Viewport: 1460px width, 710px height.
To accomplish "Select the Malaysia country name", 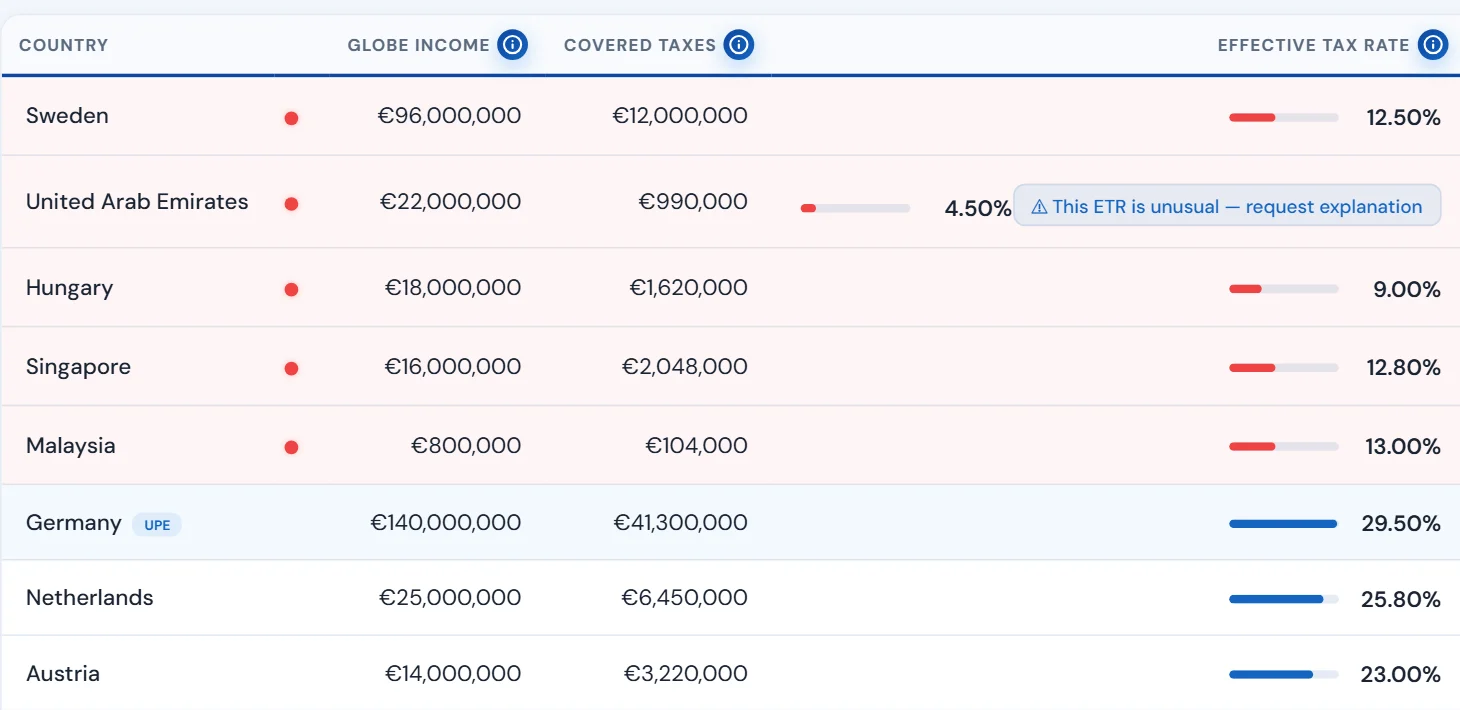I will [x=70, y=446].
